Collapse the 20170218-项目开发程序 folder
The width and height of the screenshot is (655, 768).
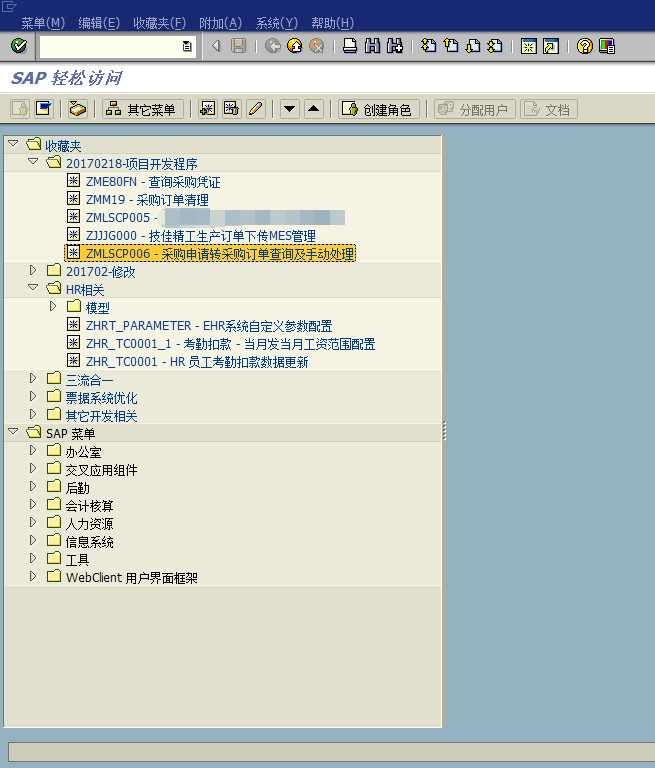click(33, 161)
